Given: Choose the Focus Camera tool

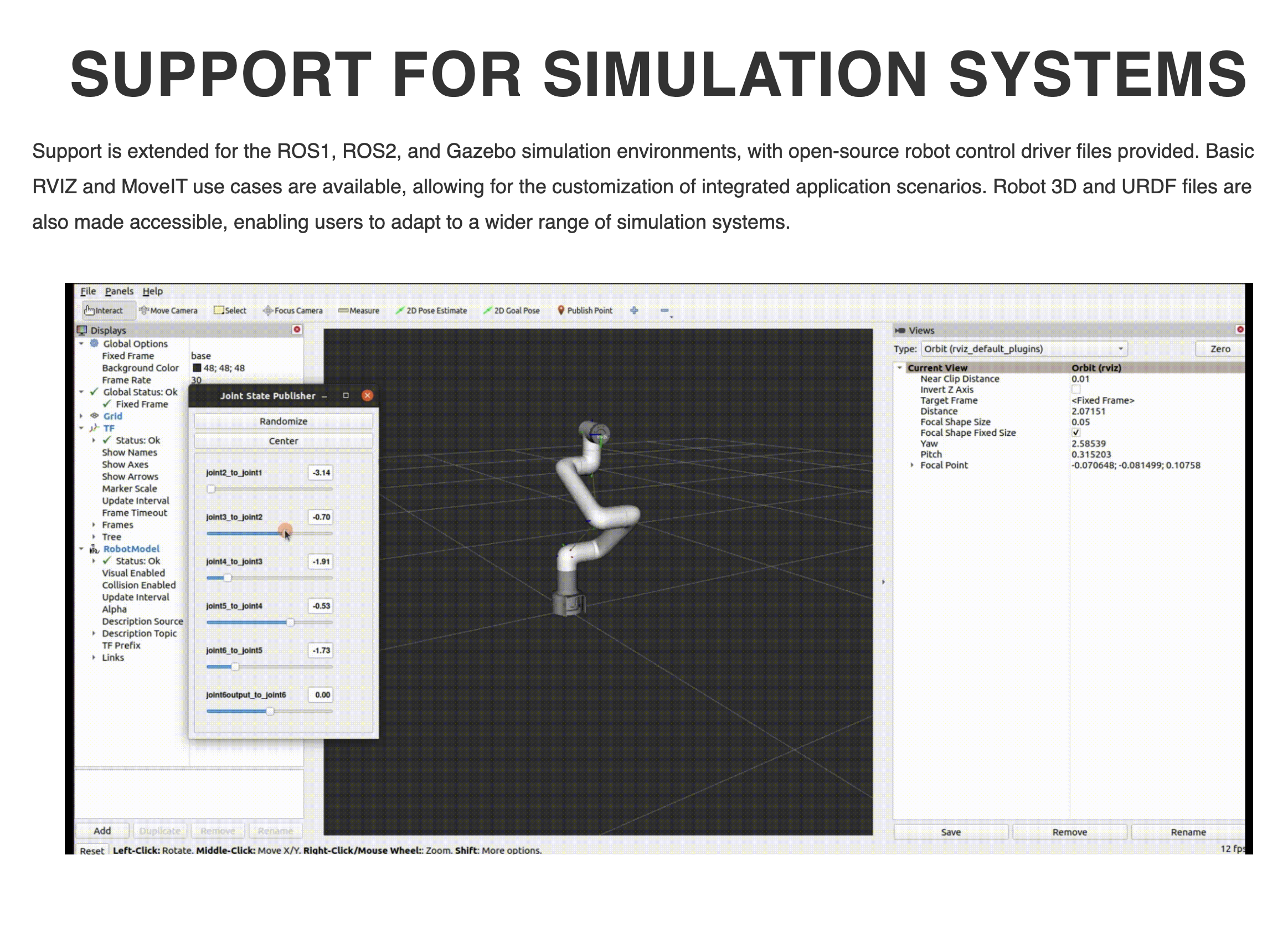Looking at the screenshot, I should (293, 311).
